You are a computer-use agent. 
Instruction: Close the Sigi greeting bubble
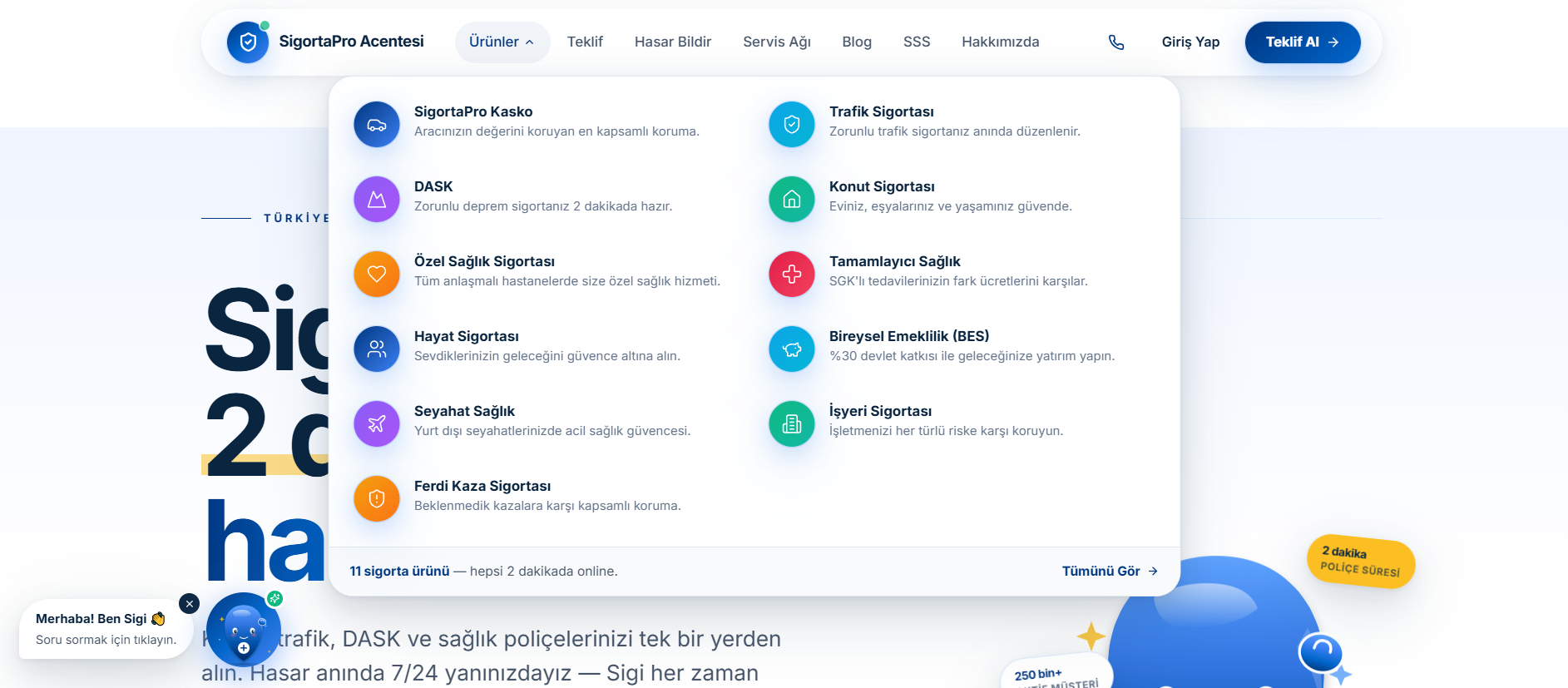tap(190, 604)
